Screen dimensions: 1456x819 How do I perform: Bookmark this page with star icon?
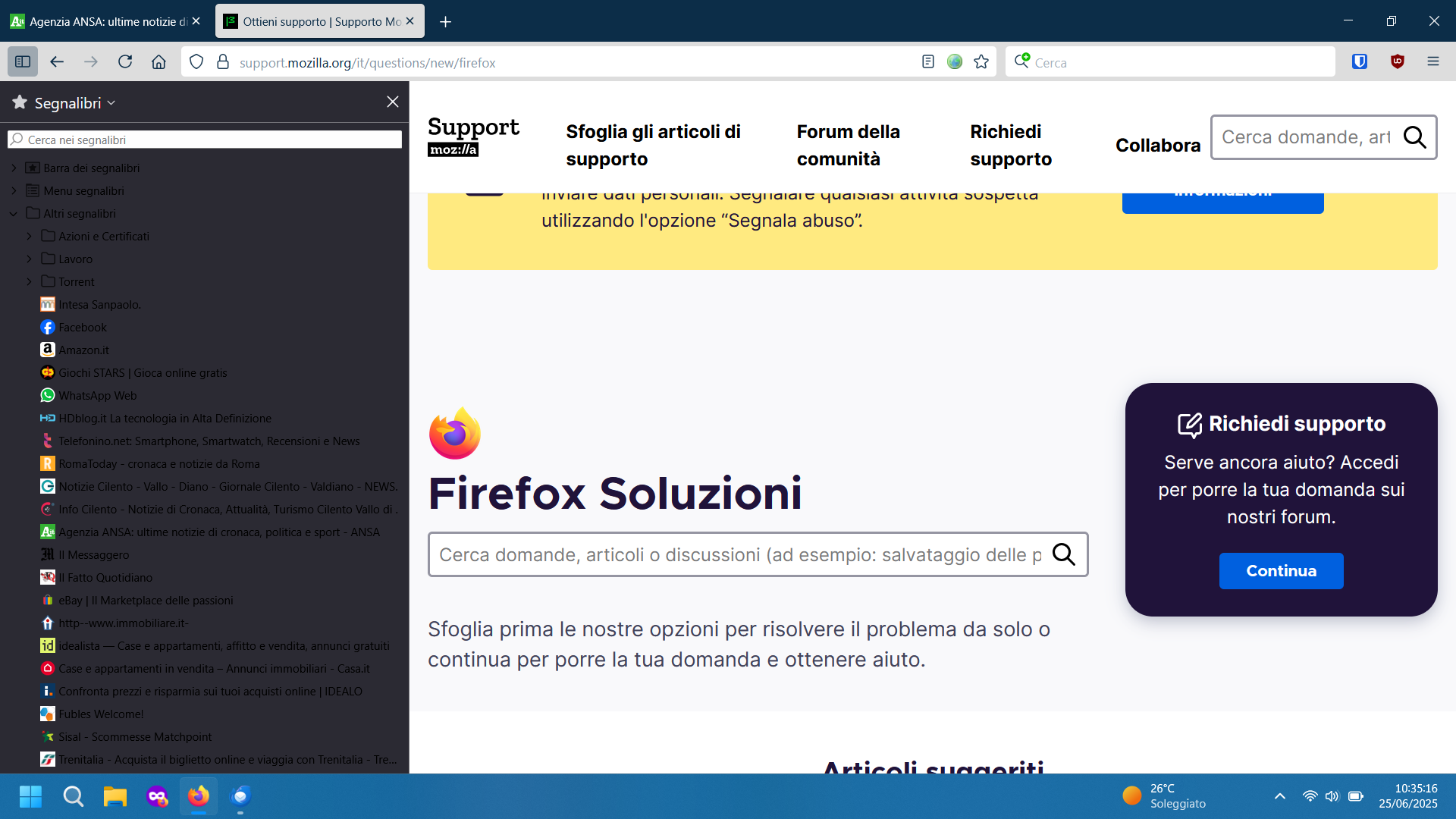tap(981, 62)
